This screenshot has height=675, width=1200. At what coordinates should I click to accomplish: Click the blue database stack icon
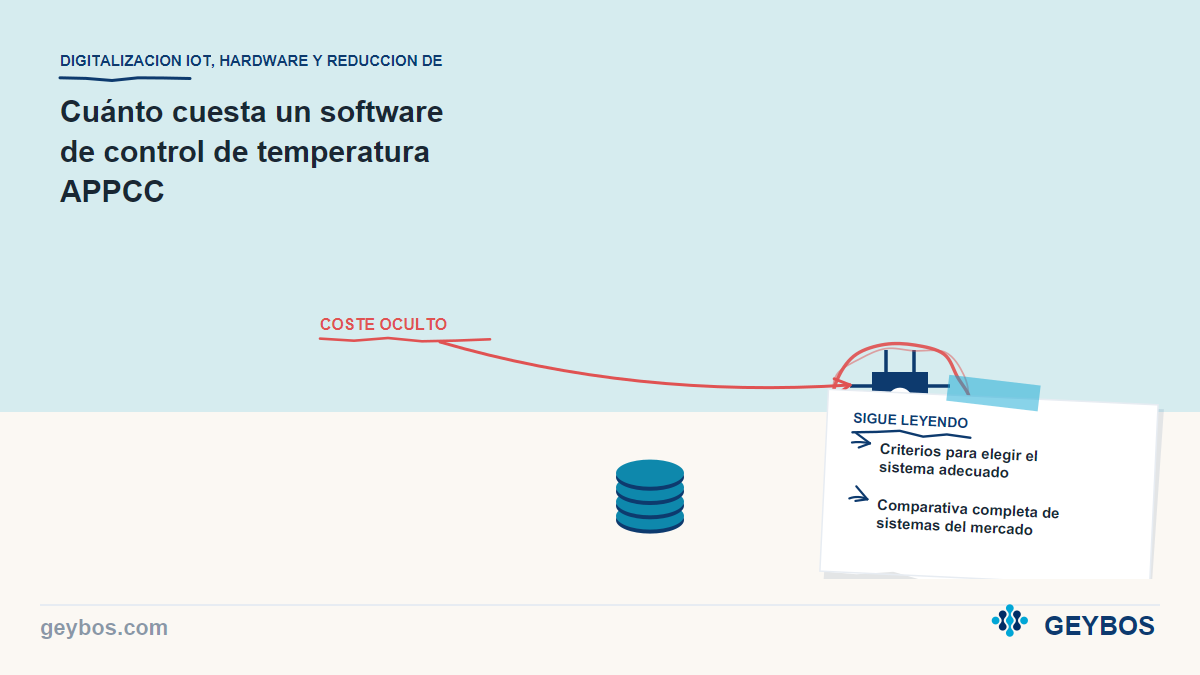tap(650, 496)
